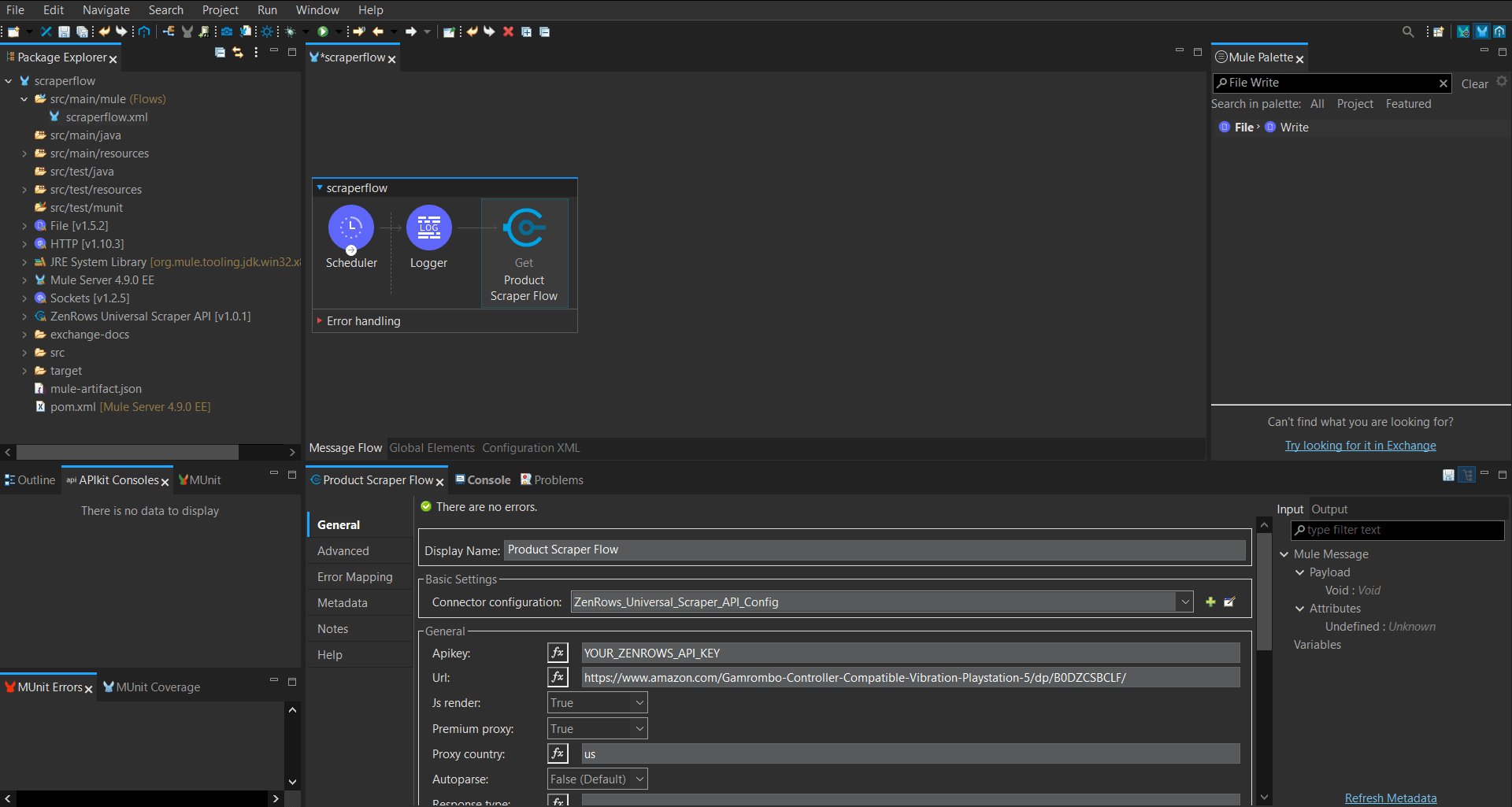Click the Url input field
This screenshot has width=1512, height=807.
(x=910, y=677)
